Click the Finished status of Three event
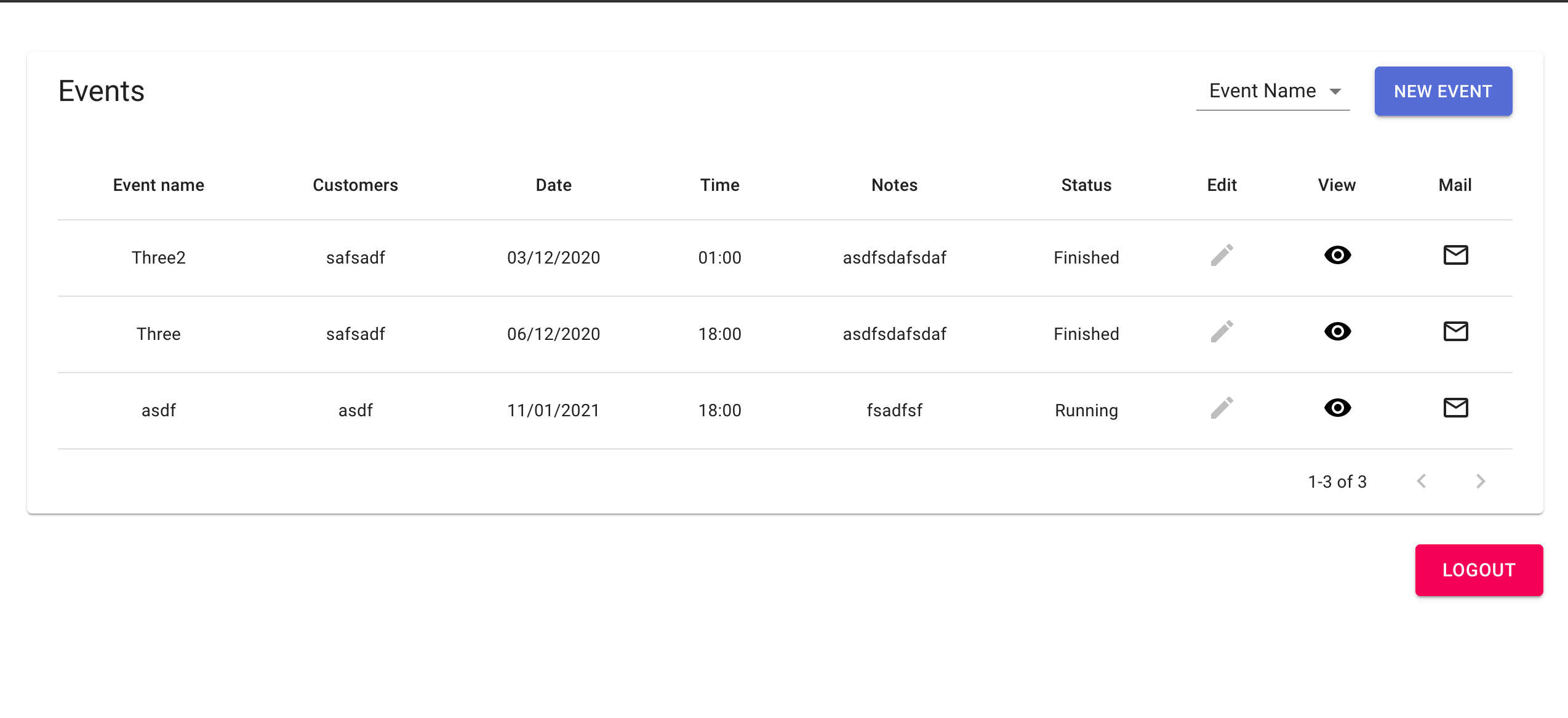1568x718 pixels. click(1086, 334)
